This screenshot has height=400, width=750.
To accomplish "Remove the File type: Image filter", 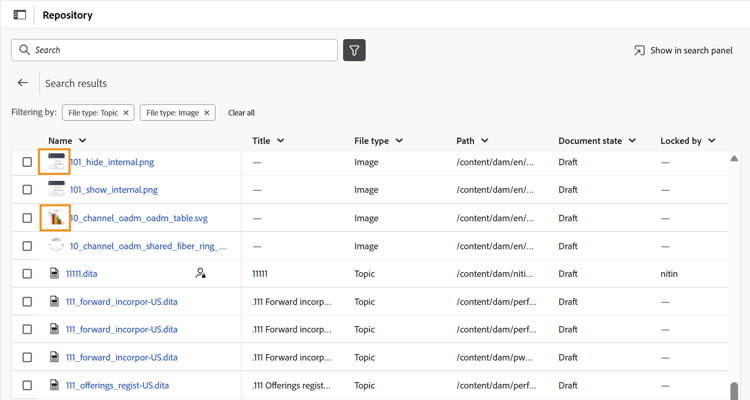I will coord(207,113).
